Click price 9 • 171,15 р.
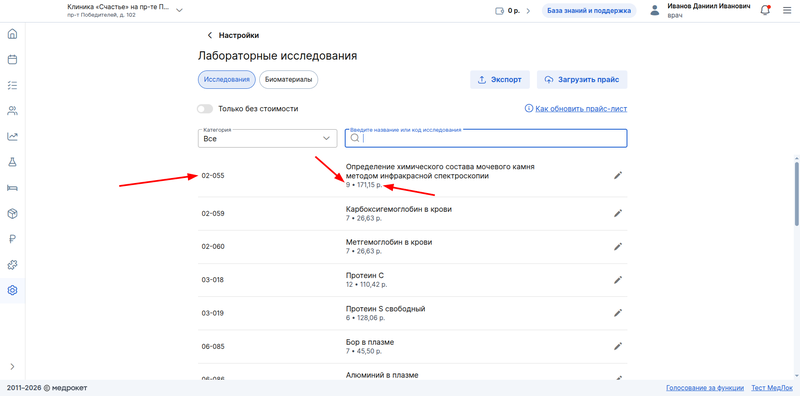The height and width of the screenshot is (396, 800). [x=364, y=185]
